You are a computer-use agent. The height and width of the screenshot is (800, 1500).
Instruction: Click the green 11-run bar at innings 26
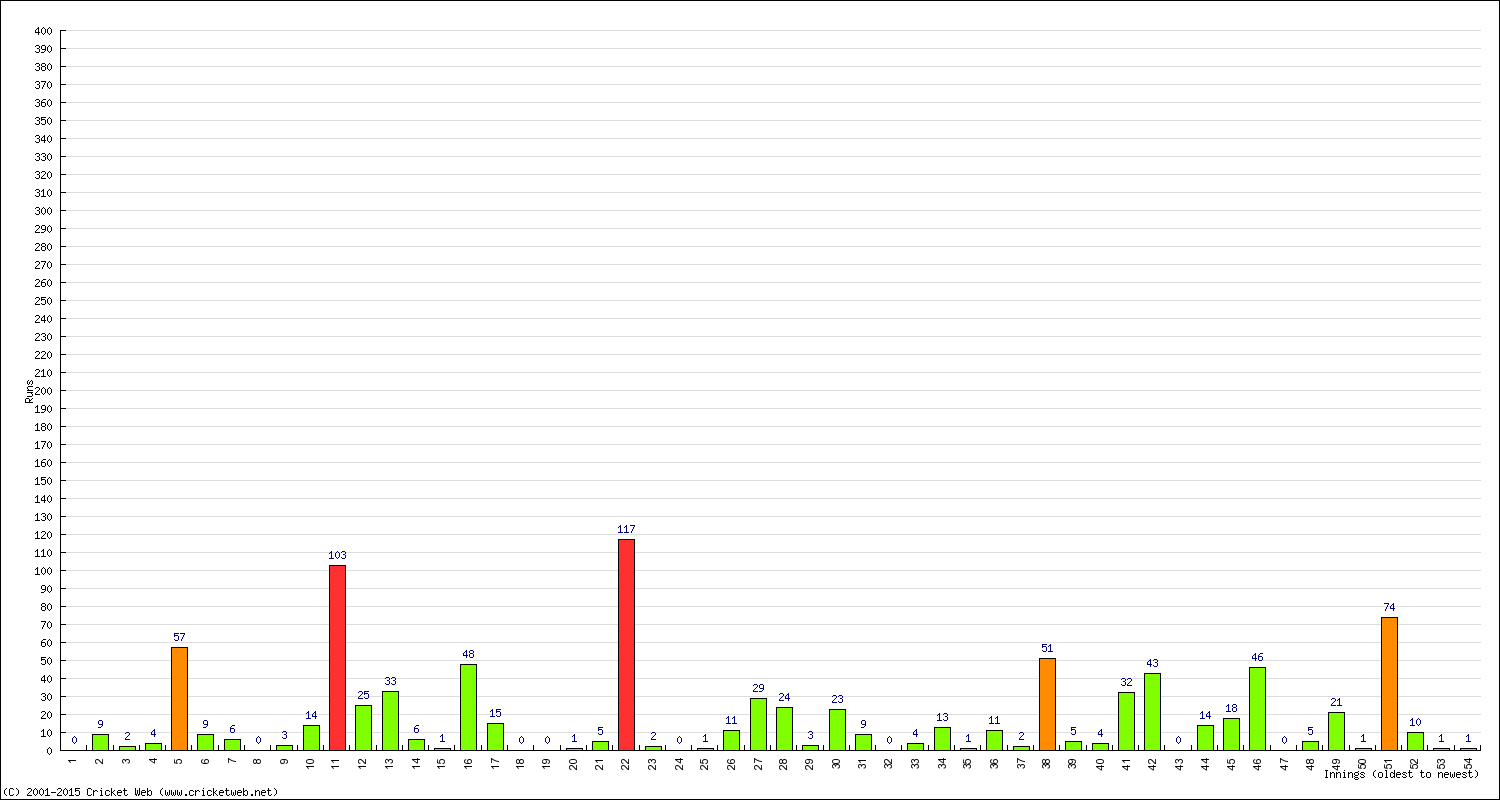click(731, 740)
